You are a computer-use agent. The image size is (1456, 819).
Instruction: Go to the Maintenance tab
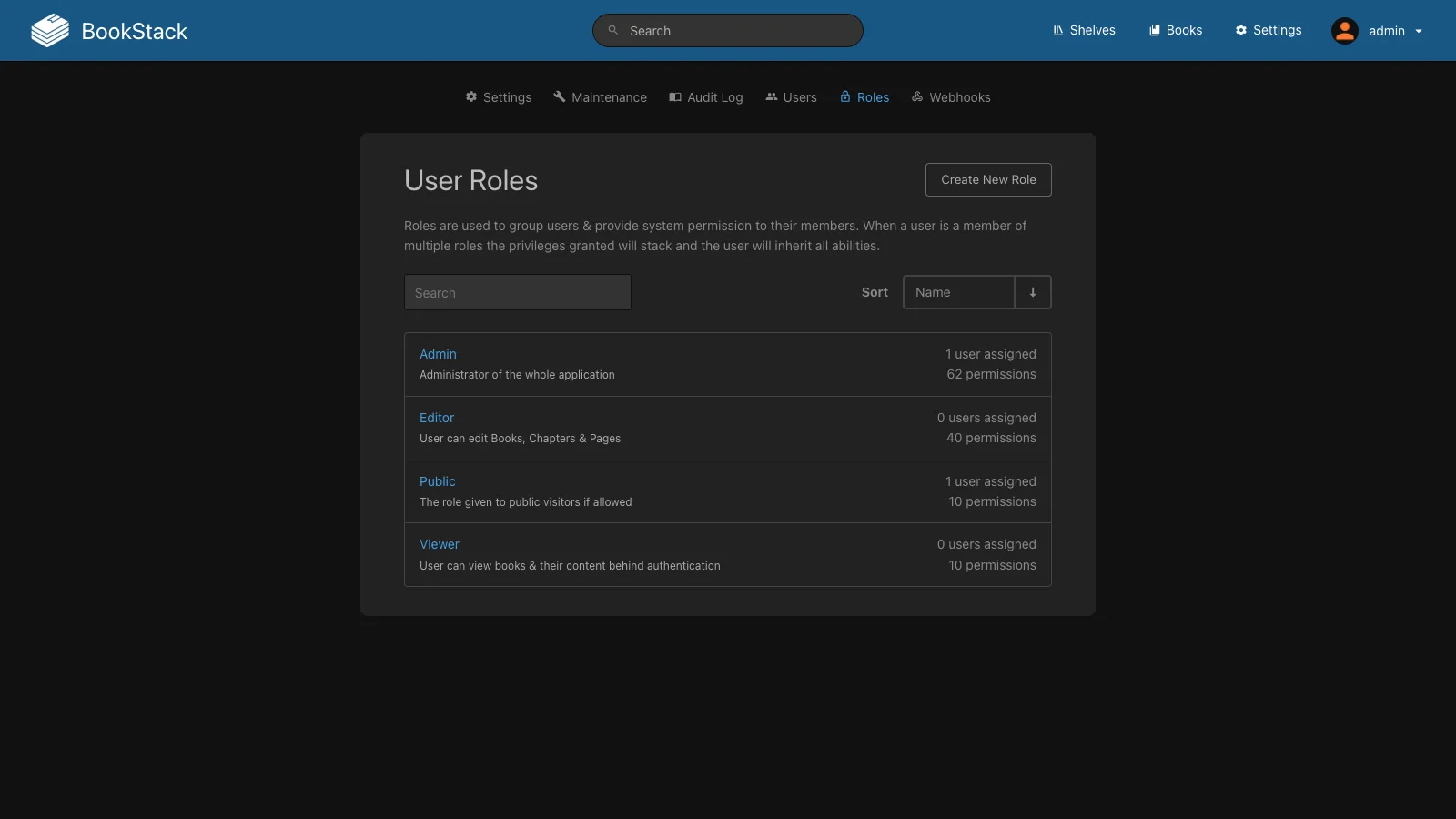pos(601,97)
